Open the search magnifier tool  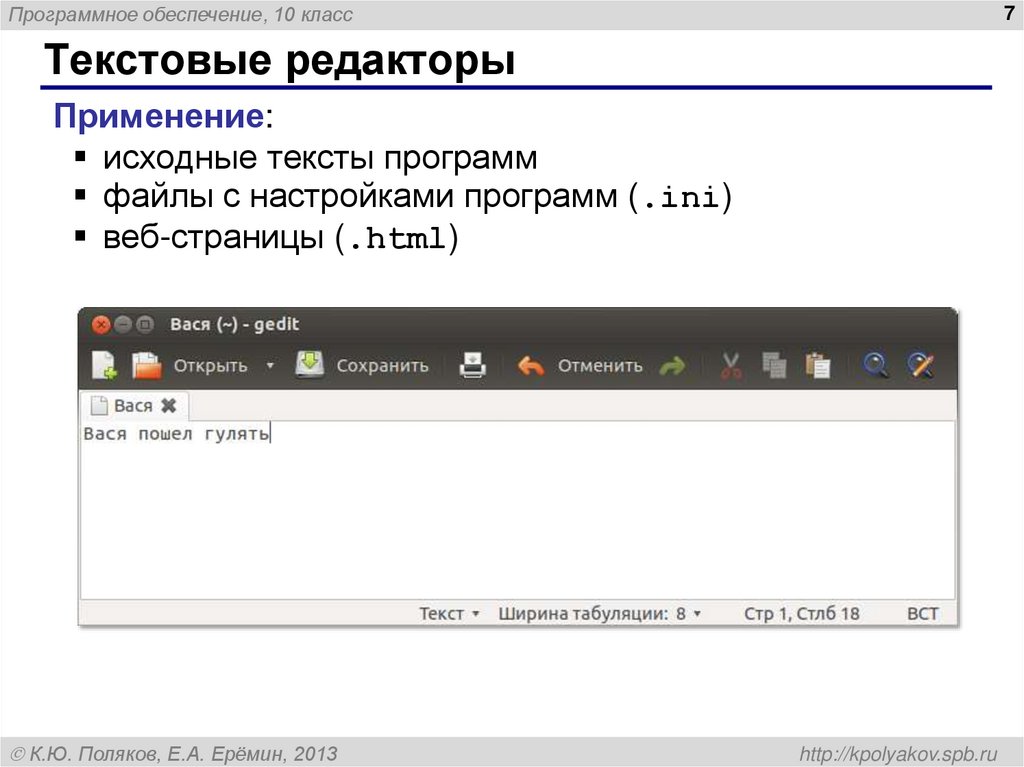[875, 366]
